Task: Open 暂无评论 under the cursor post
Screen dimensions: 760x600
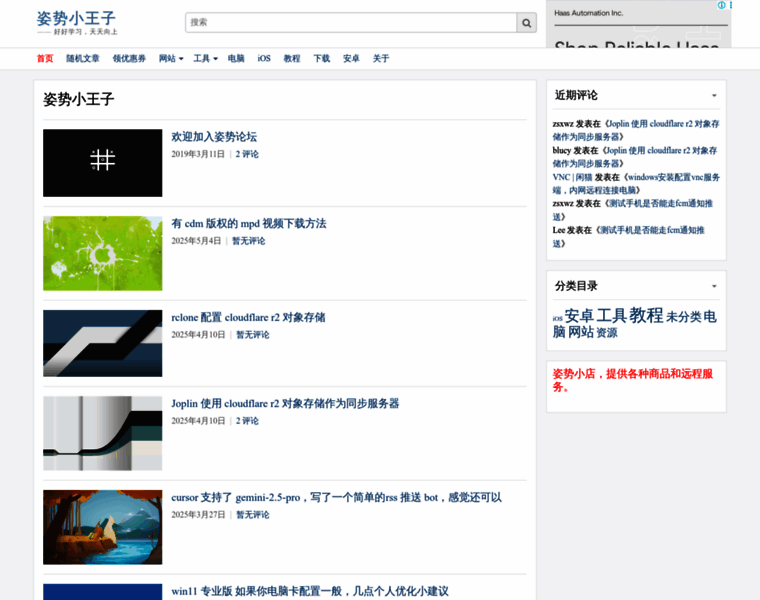Action: (x=253, y=515)
